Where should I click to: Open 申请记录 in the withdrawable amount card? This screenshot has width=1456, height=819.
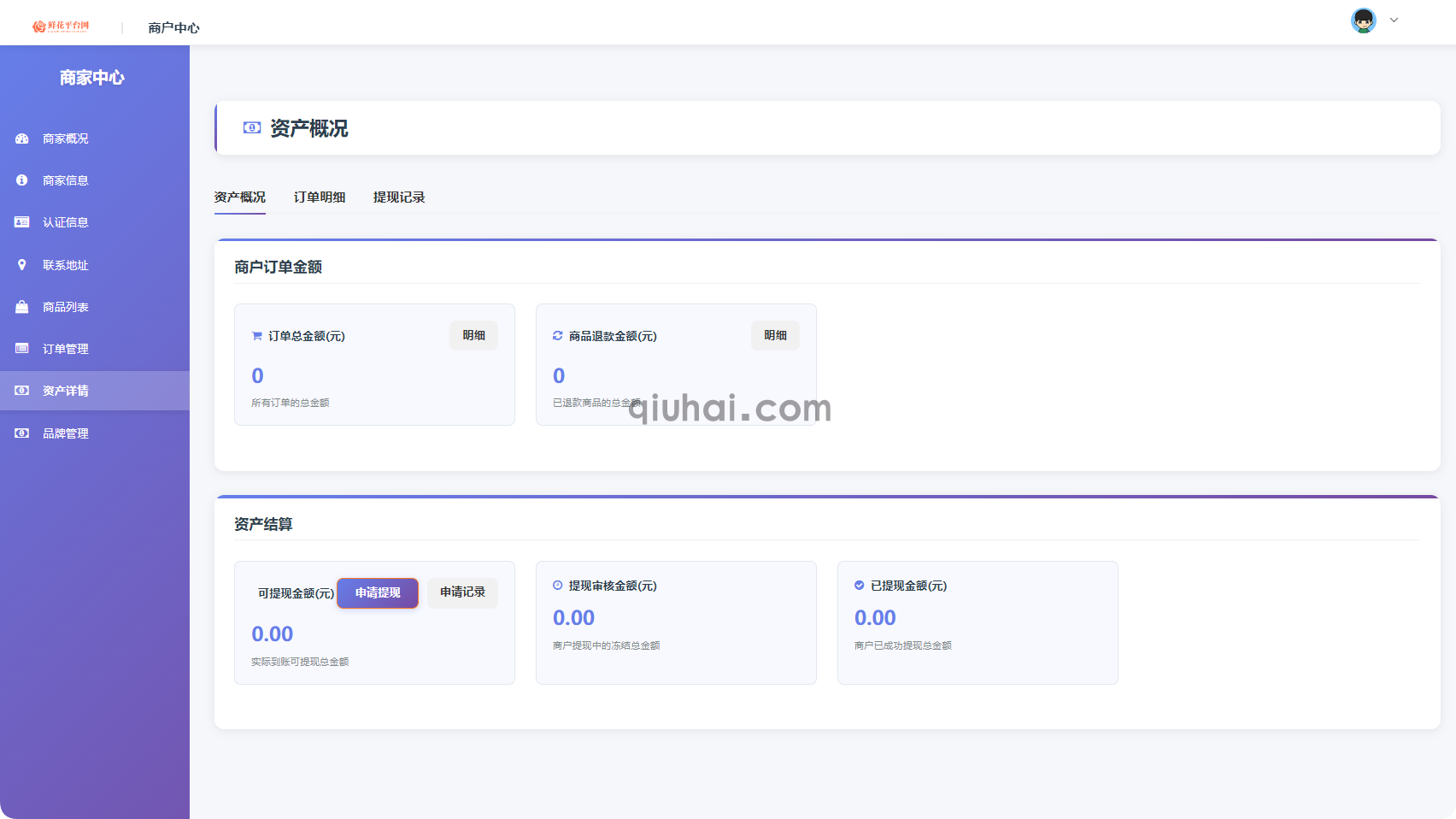(x=462, y=592)
